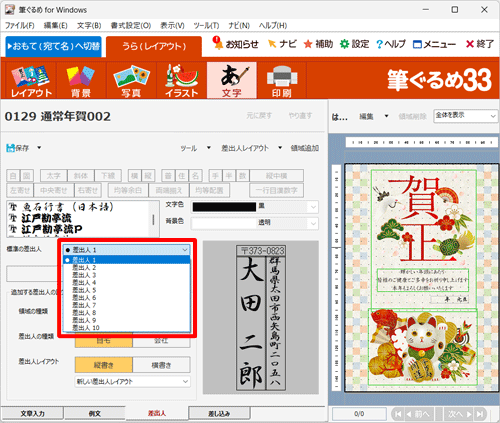The image size is (500, 423).
Task: Toggle 太字 bold formatting
Action: coord(53,176)
